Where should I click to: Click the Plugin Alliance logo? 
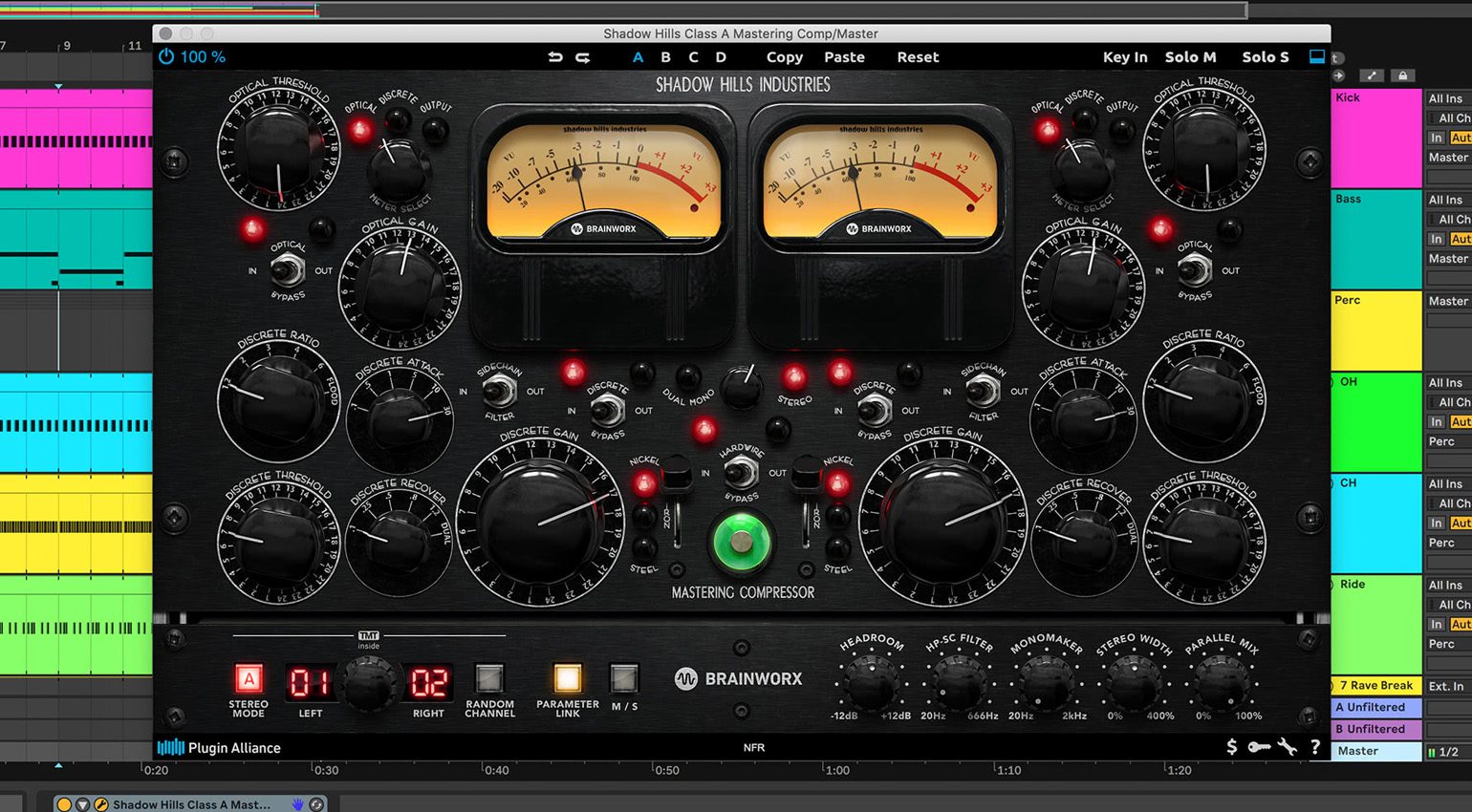(x=219, y=747)
